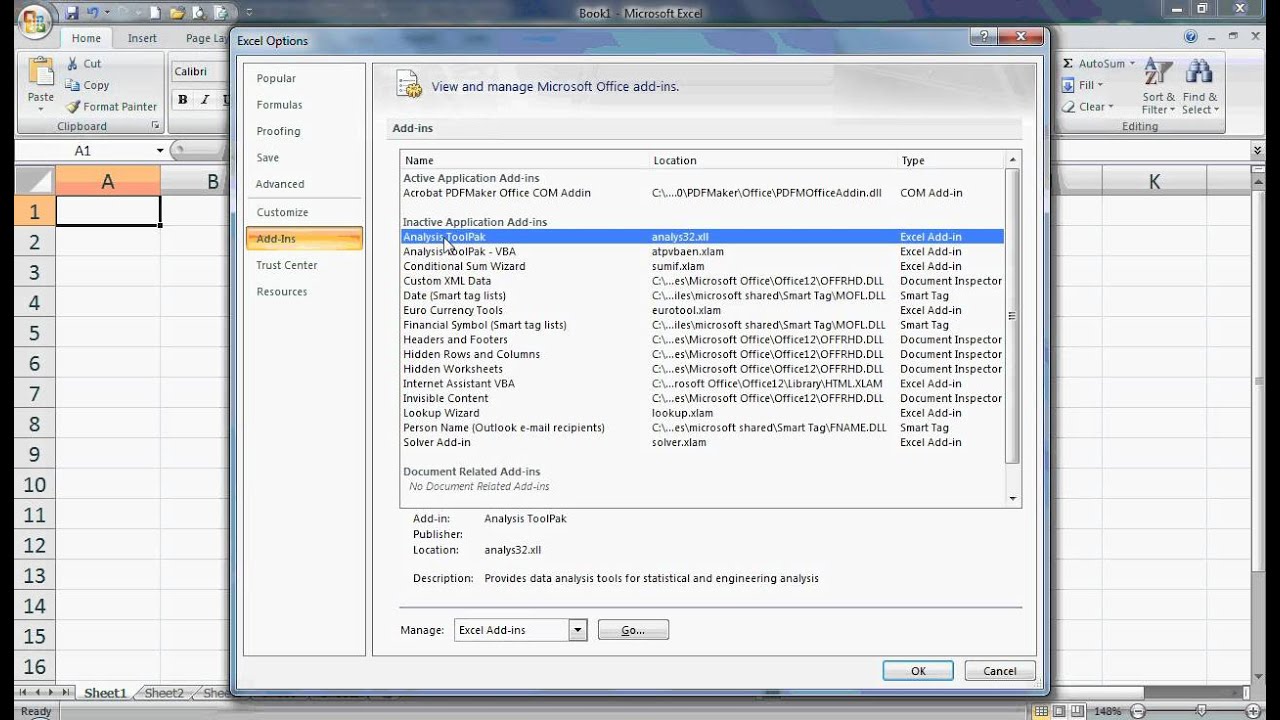
Task: Select Analysis ToolPak - VBA row
Action: point(702,252)
